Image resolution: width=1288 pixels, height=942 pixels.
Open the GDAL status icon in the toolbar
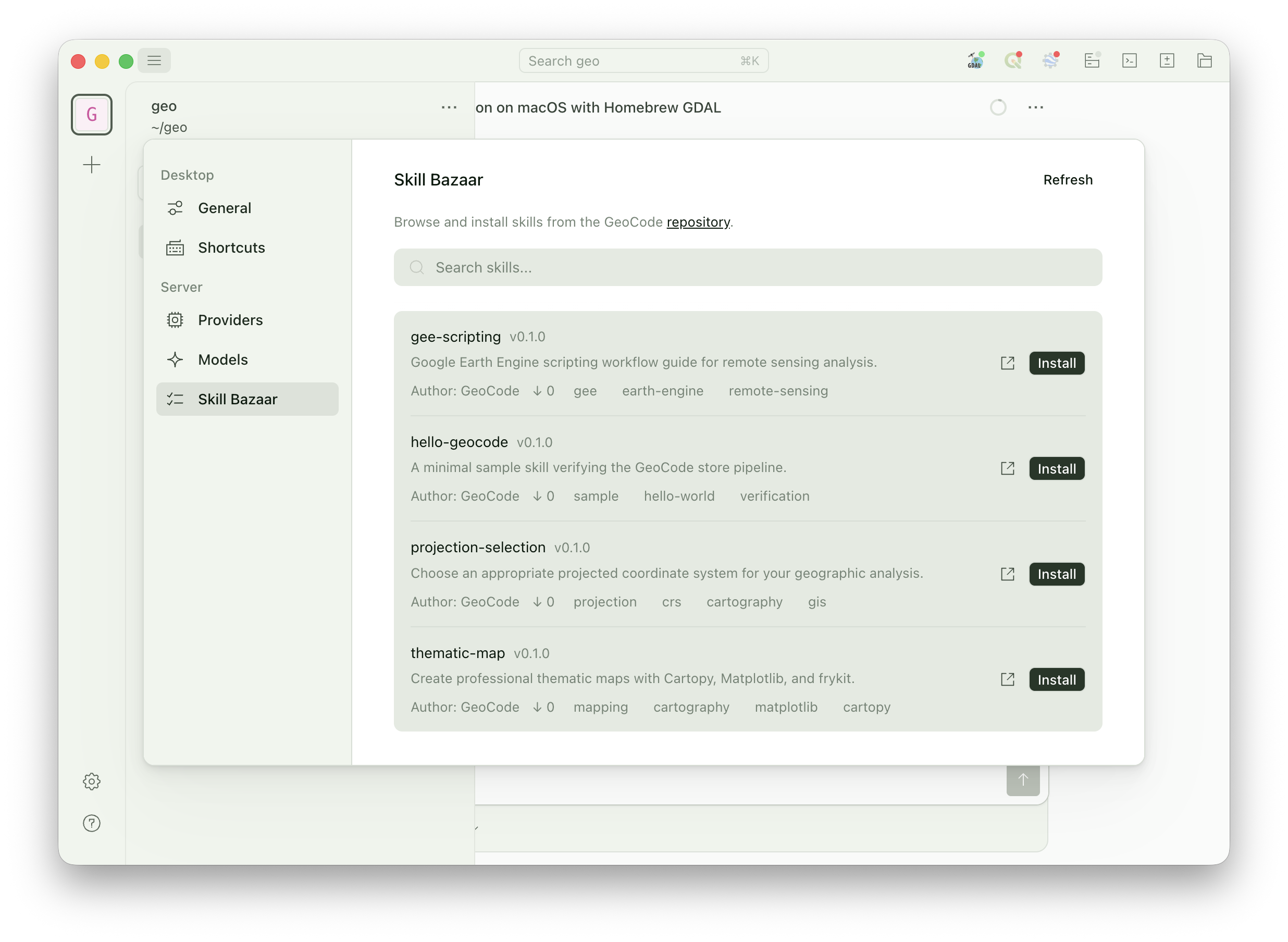[x=975, y=60]
